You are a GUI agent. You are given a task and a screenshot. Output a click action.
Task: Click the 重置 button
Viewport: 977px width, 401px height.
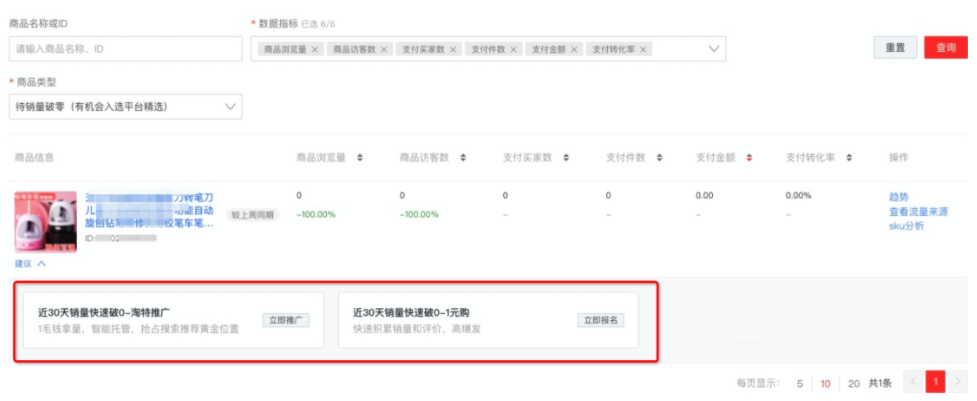pyautogui.click(x=895, y=48)
